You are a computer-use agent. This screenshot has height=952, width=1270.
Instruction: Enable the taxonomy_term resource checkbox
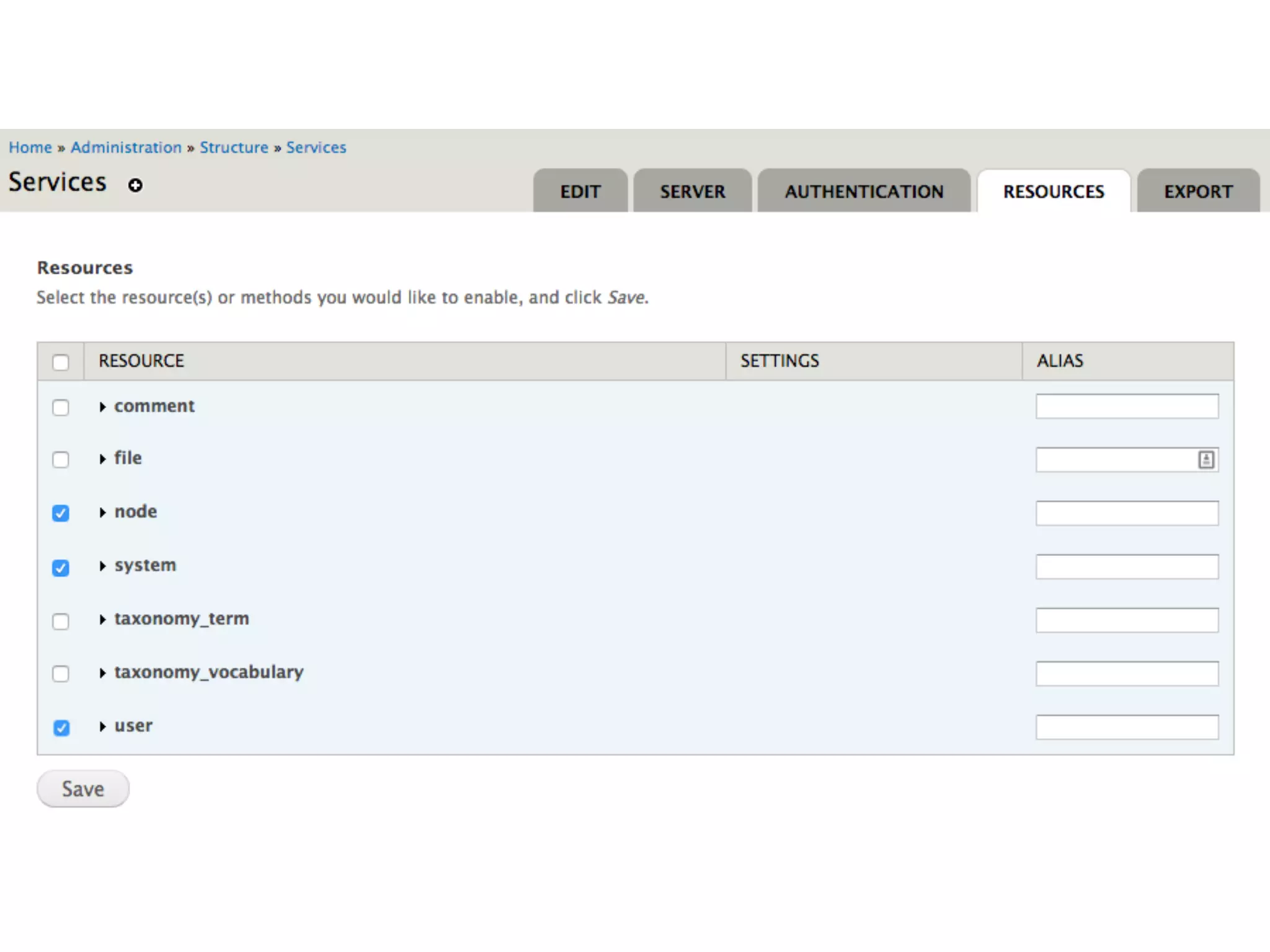click(61, 621)
